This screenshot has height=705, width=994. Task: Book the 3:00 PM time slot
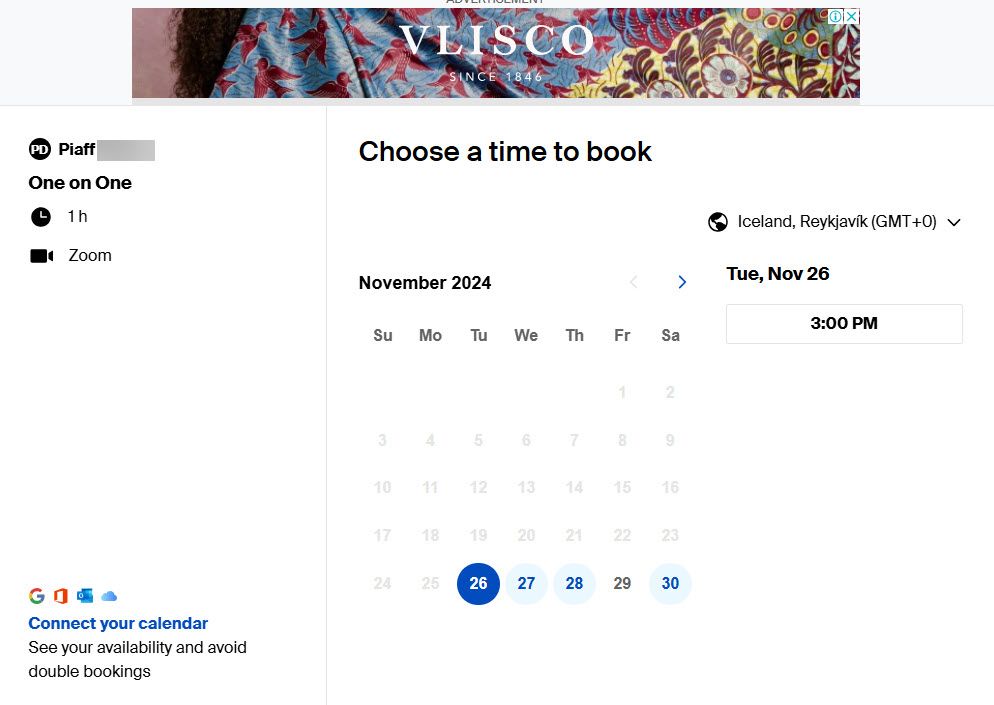point(843,323)
